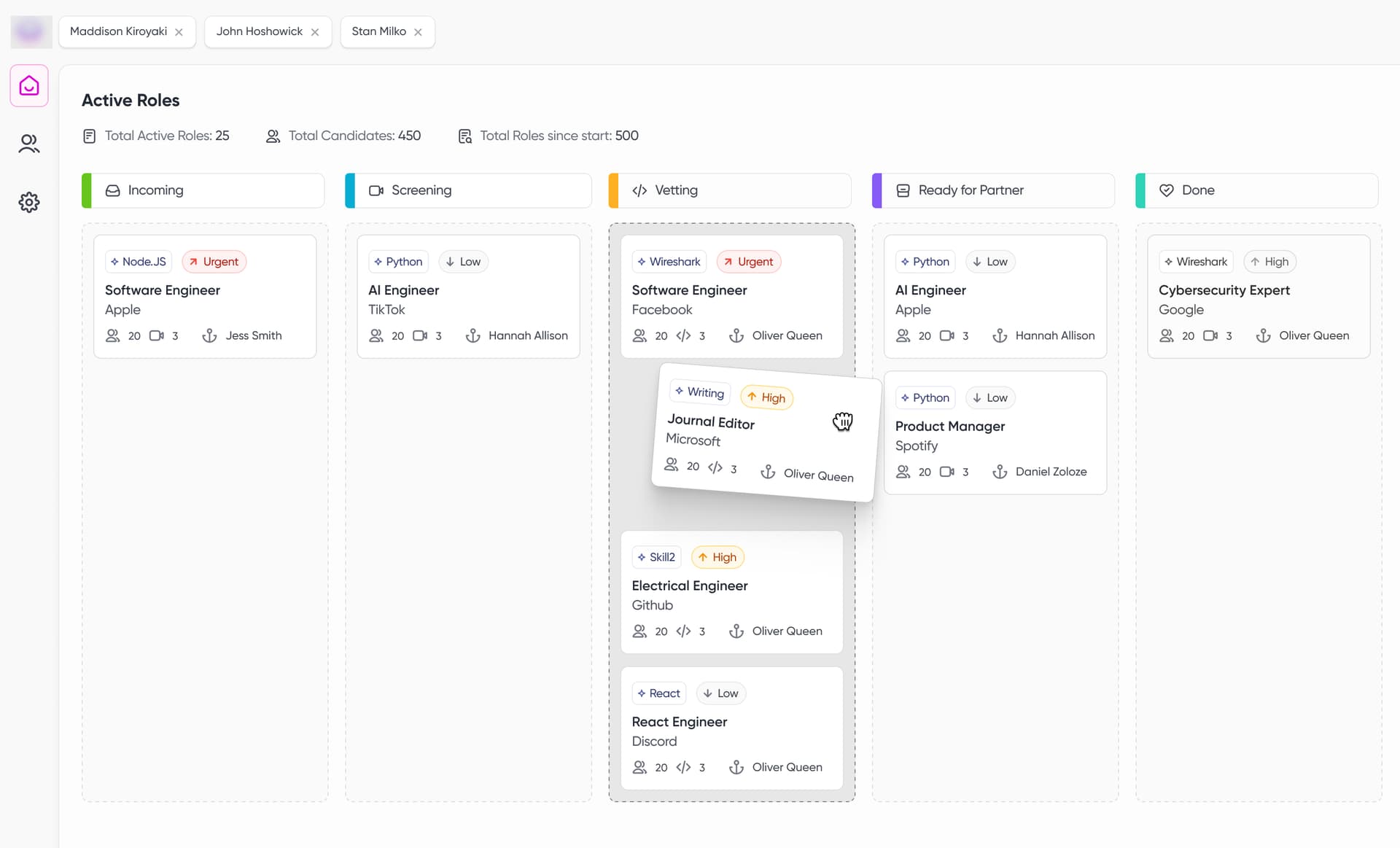Remove the John Hoshowick tab

(x=315, y=32)
